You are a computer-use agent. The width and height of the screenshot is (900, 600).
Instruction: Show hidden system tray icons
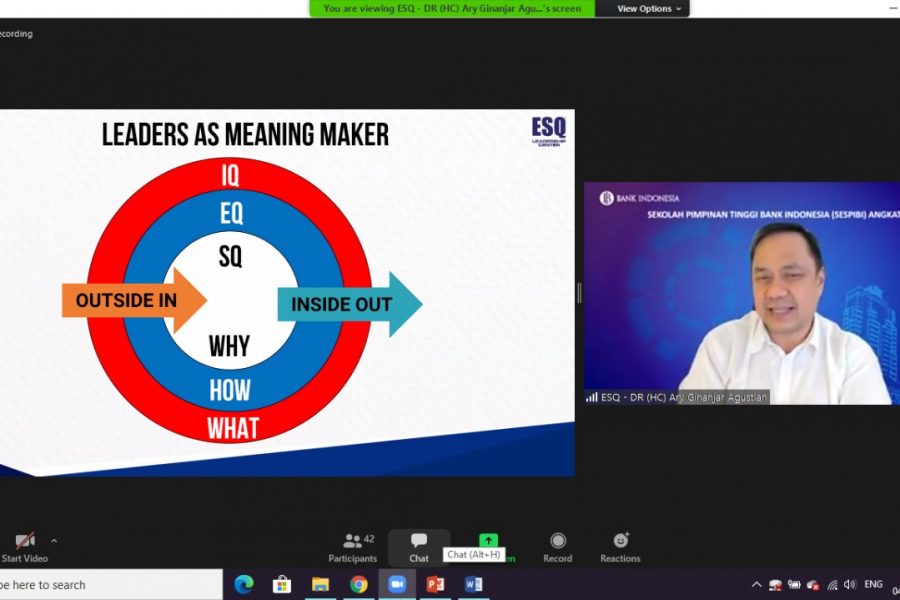[x=756, y=584]
